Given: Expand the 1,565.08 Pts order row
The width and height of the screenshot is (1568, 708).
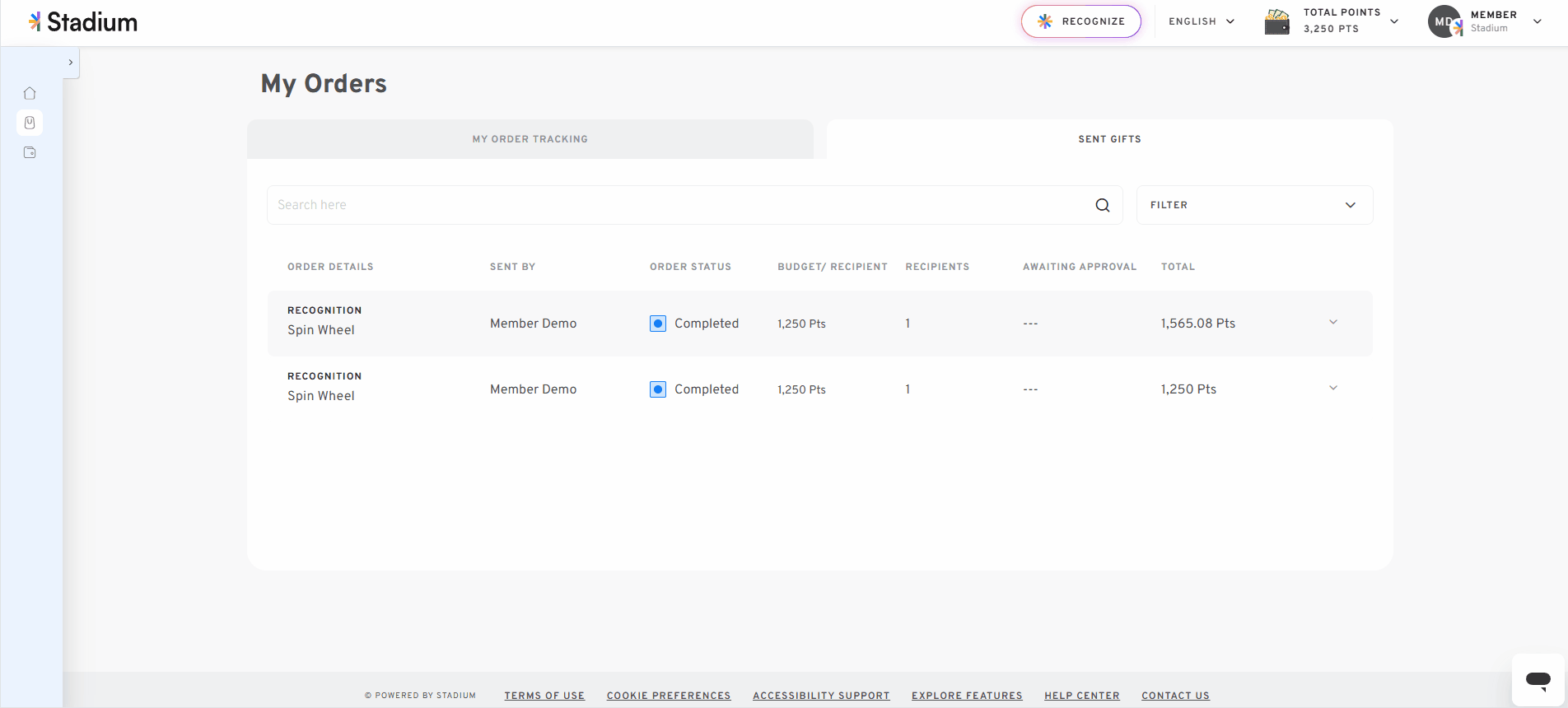Looking at the screenshot, I should click(x=1333, y=322).
